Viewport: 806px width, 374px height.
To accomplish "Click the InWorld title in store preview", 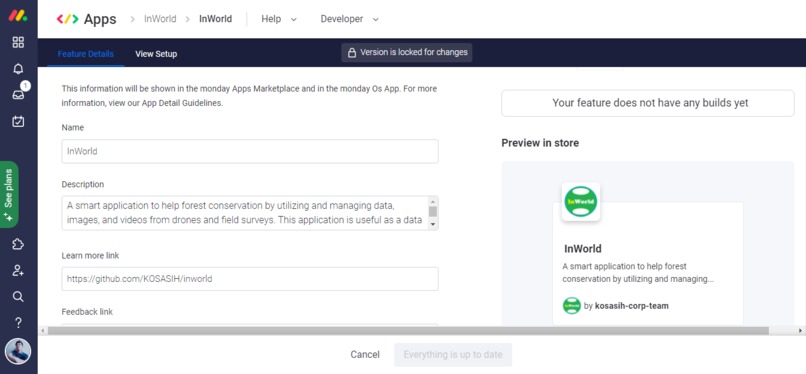I will coord(583,249).
